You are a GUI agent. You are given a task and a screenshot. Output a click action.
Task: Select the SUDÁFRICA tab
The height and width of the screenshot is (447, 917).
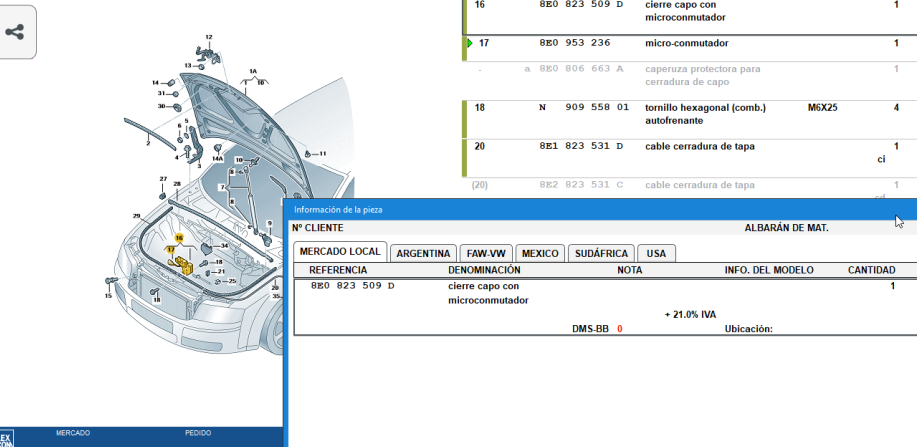(601, 253)
